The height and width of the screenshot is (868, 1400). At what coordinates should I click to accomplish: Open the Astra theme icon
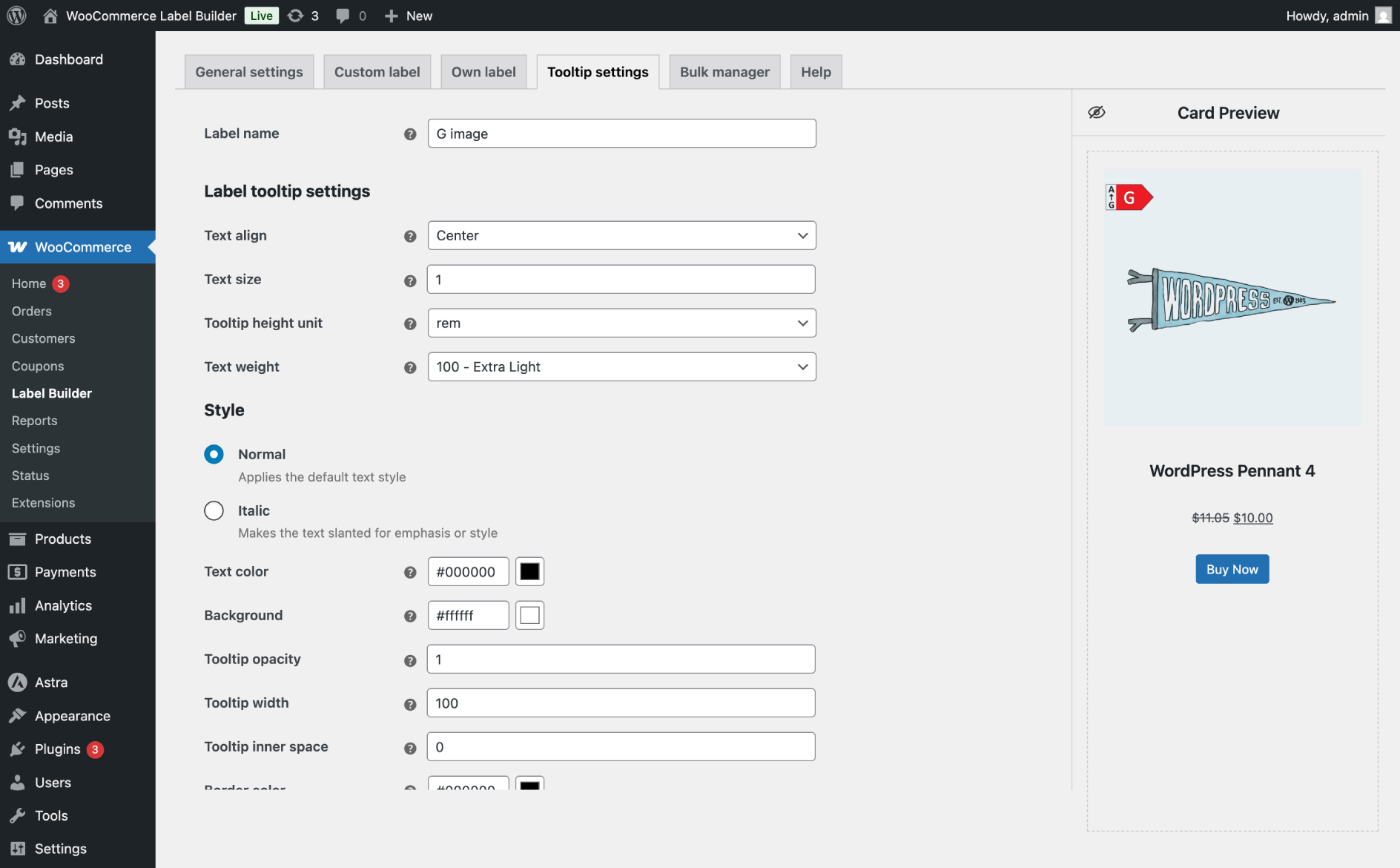(x=18, y=682)
